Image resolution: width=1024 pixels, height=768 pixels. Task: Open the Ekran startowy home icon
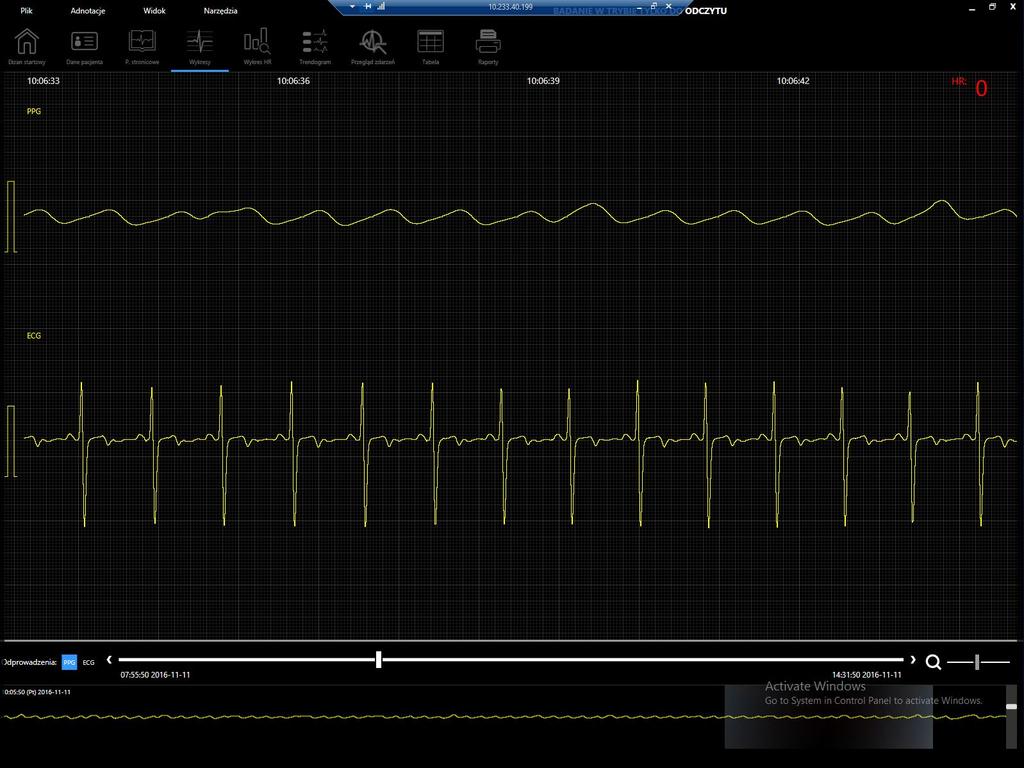(x=27, y=46)
